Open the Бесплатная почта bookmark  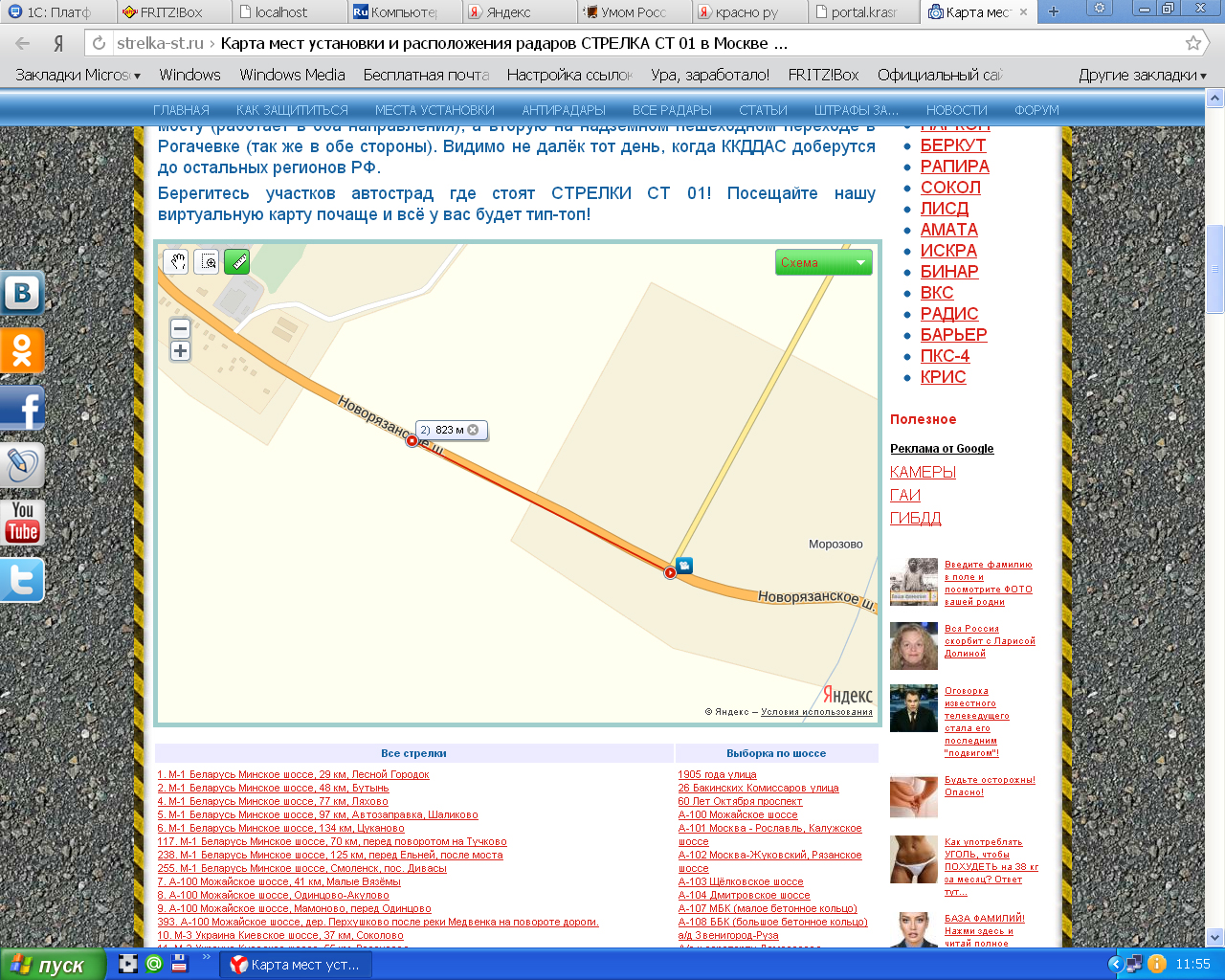coord(426,75)
